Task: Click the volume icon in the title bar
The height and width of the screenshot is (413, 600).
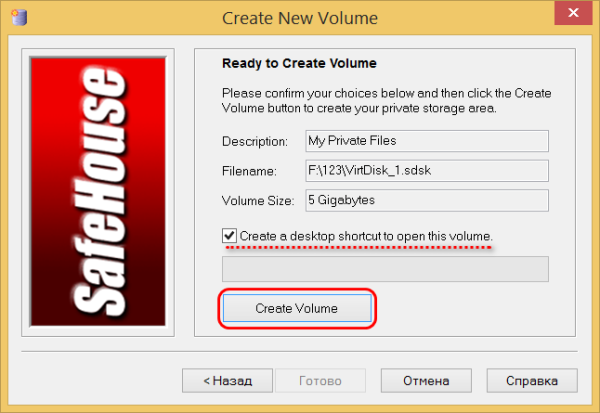Action: point(19,18)
